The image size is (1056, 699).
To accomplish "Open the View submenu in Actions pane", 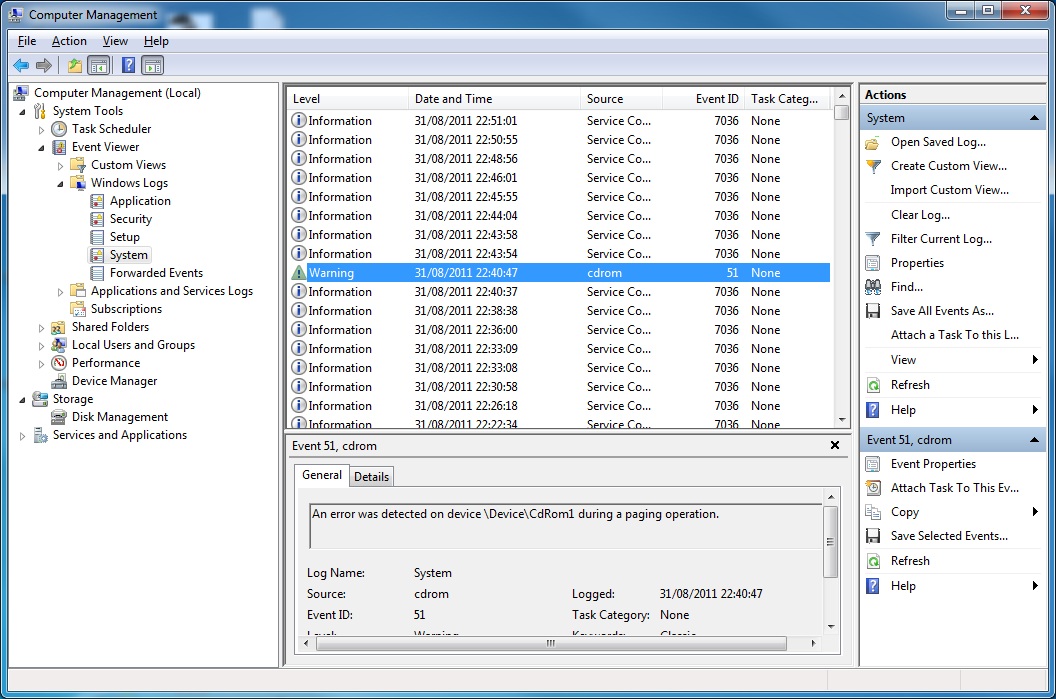I will click(903, 359).
